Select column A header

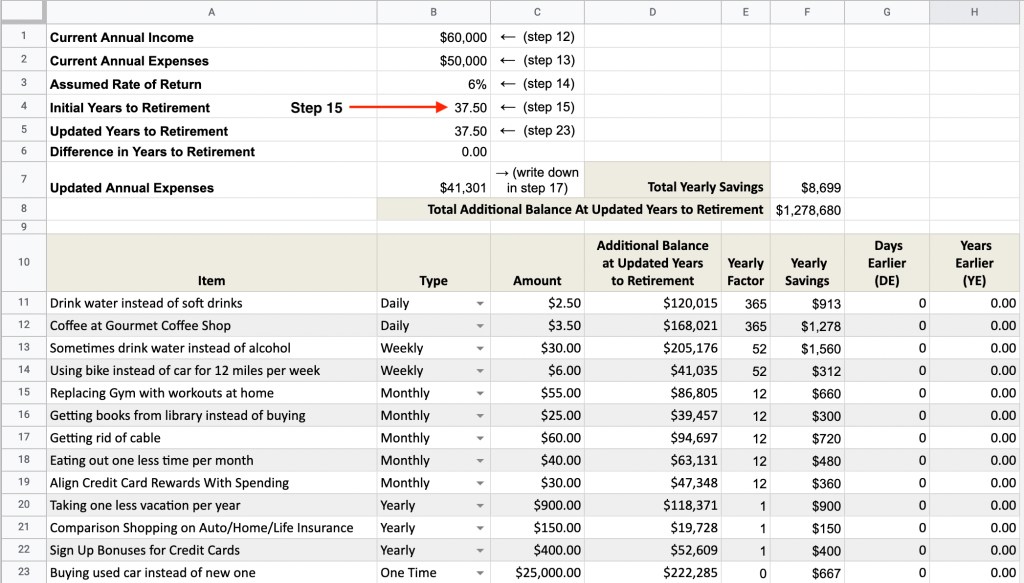(211, 12)
